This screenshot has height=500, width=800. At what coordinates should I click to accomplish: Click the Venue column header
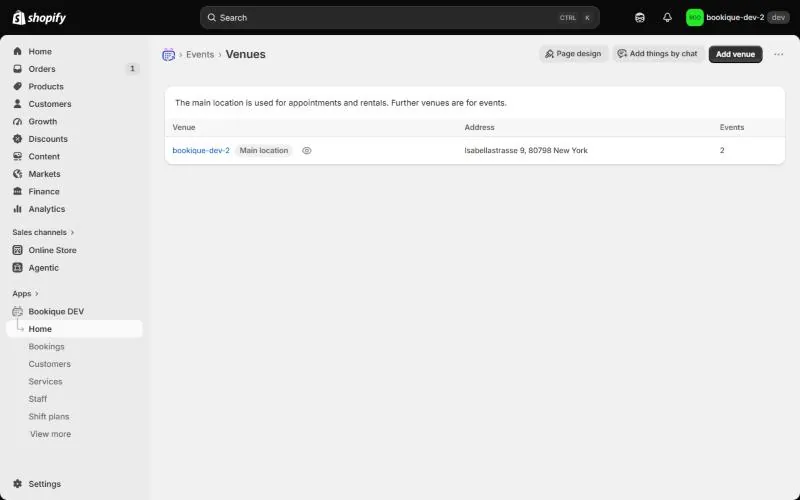(x=184, y=128)
